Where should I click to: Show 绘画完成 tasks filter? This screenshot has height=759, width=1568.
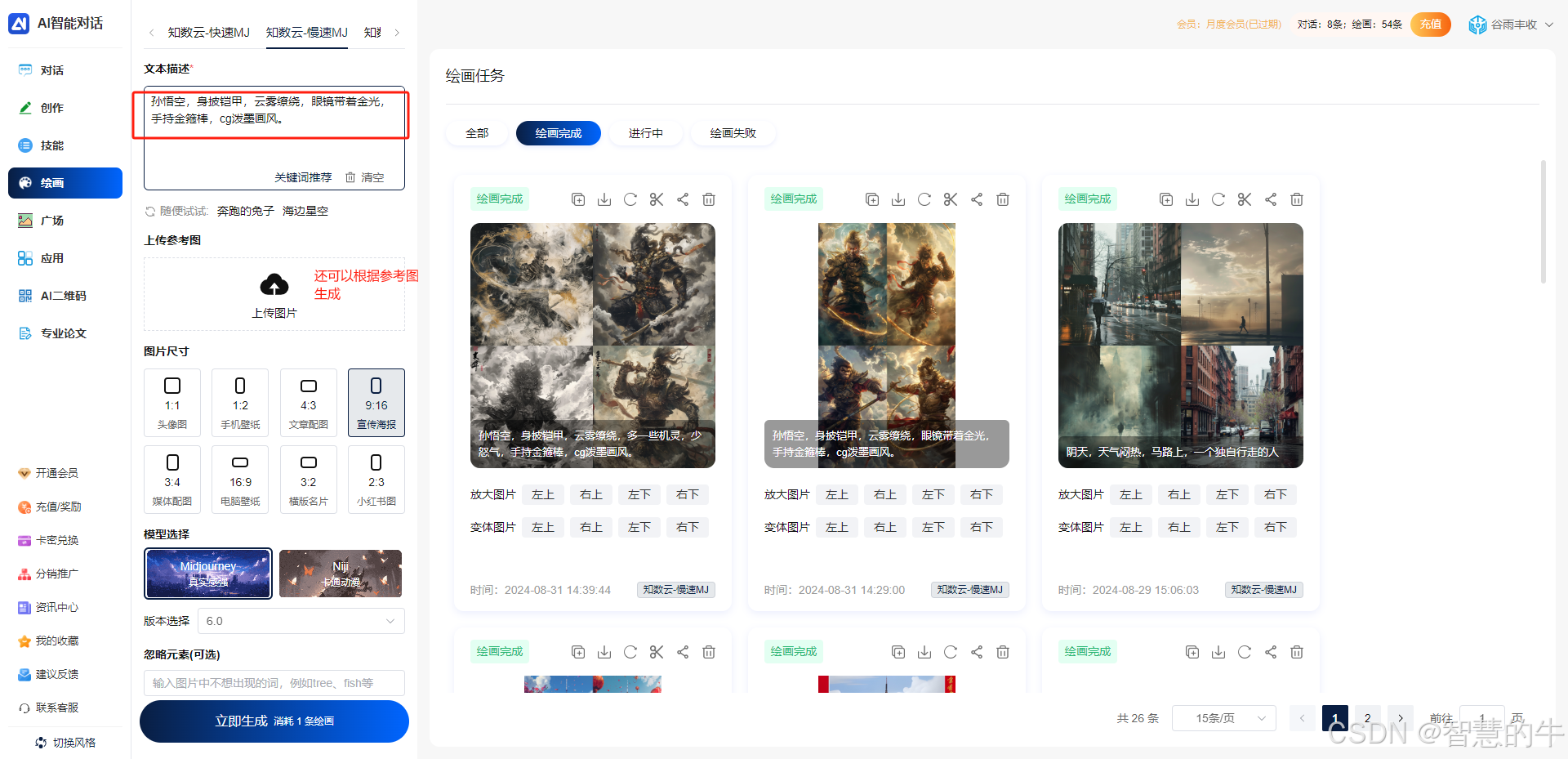tap(559, 133)
